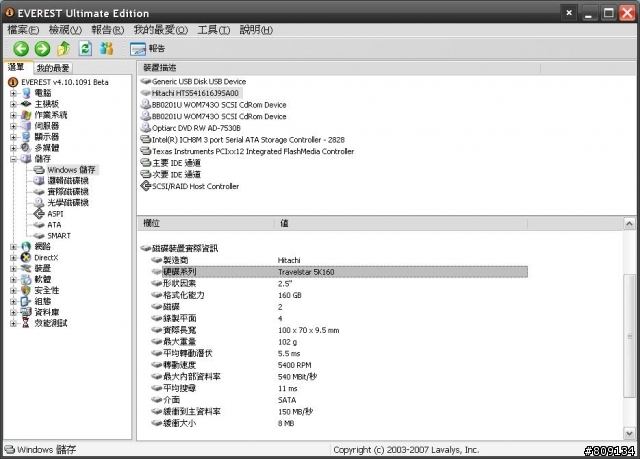The height and width of the screenshot is (459, 640).
Task: Expand the 電腦 tree node
Action: coord(13,93)
